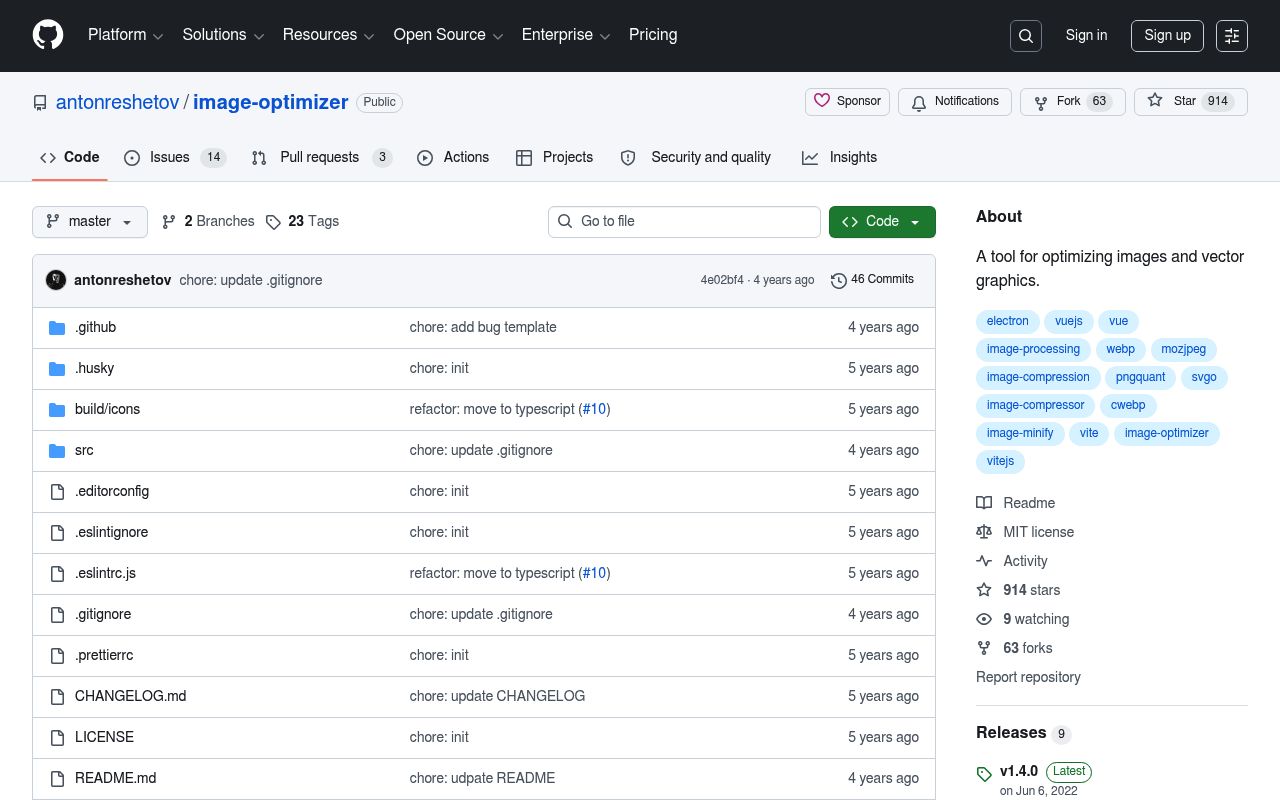This screenshot has width=1280, height=800.
Task: Click the Star icon to star the repo
Action: click(x=1155, y=101)
